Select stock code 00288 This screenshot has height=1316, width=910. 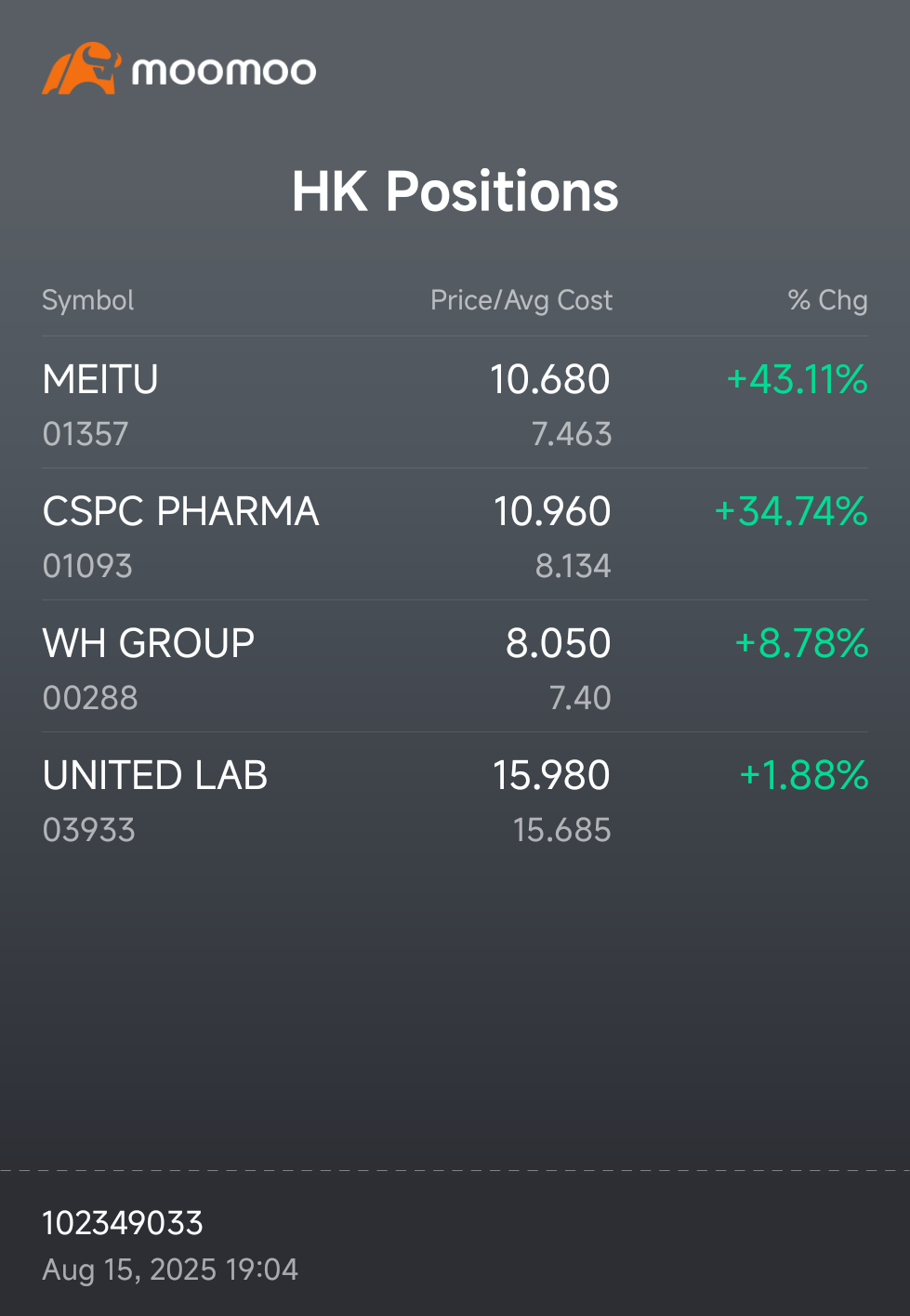(x=90, y=698)
